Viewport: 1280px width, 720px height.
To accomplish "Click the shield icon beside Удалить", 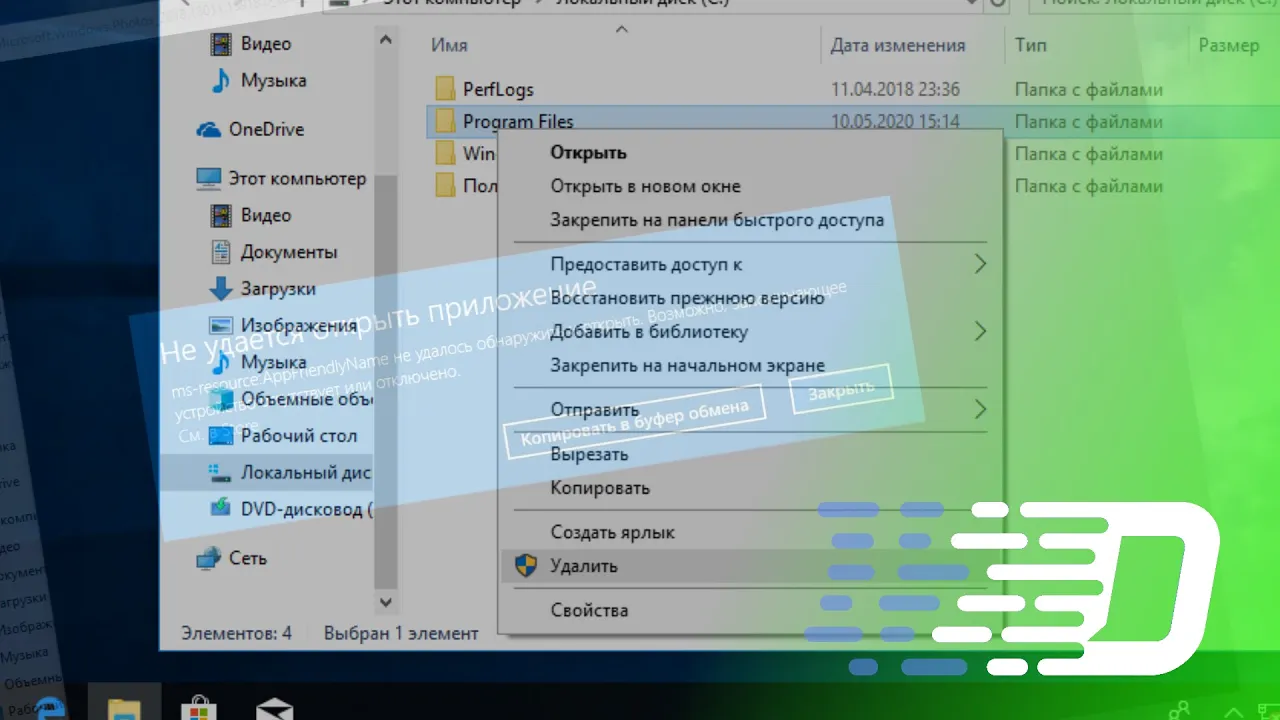I will [526, 566].
